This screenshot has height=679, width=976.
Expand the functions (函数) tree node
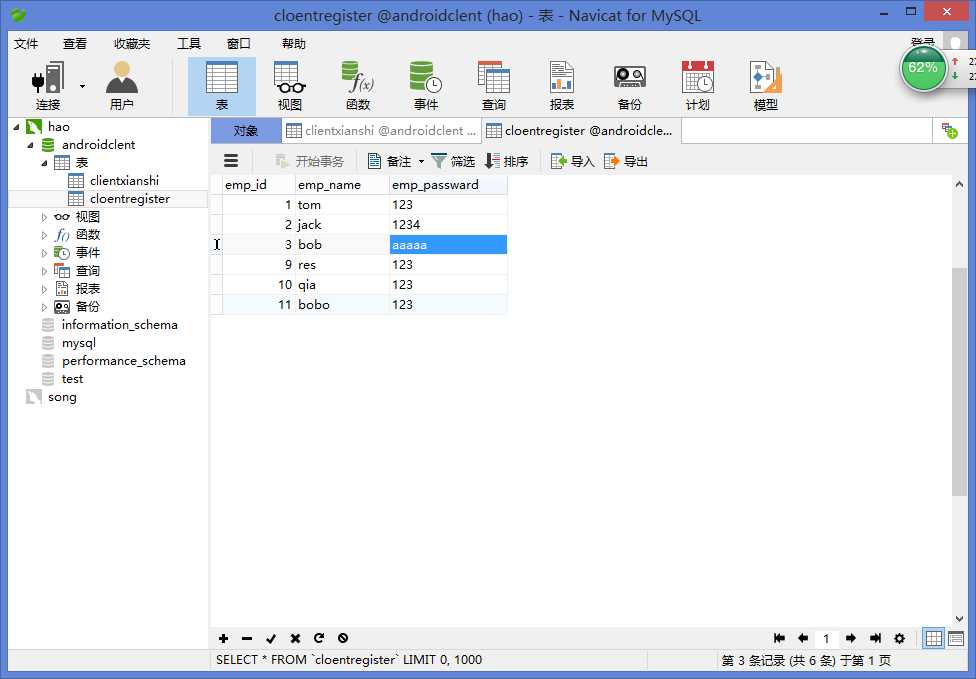[x=44, y=235]
